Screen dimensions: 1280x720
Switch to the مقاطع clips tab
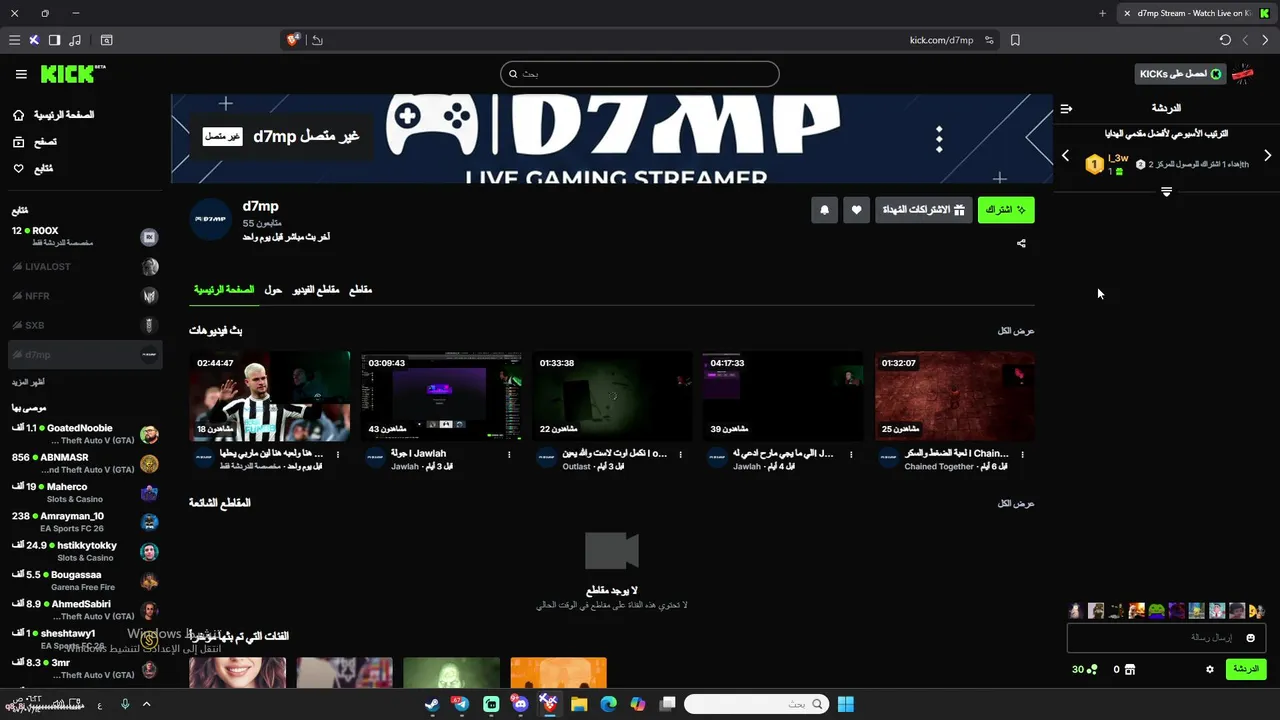pos(360,290)
